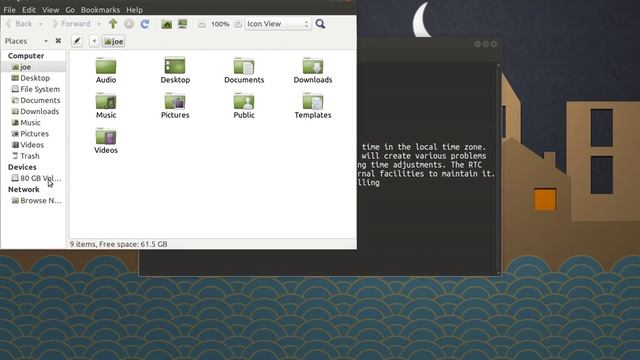Click the Forward navigation button
Image resolution: width=640 pixels, height=360 pixels.
pyautogui.click(x=71, y=24)
